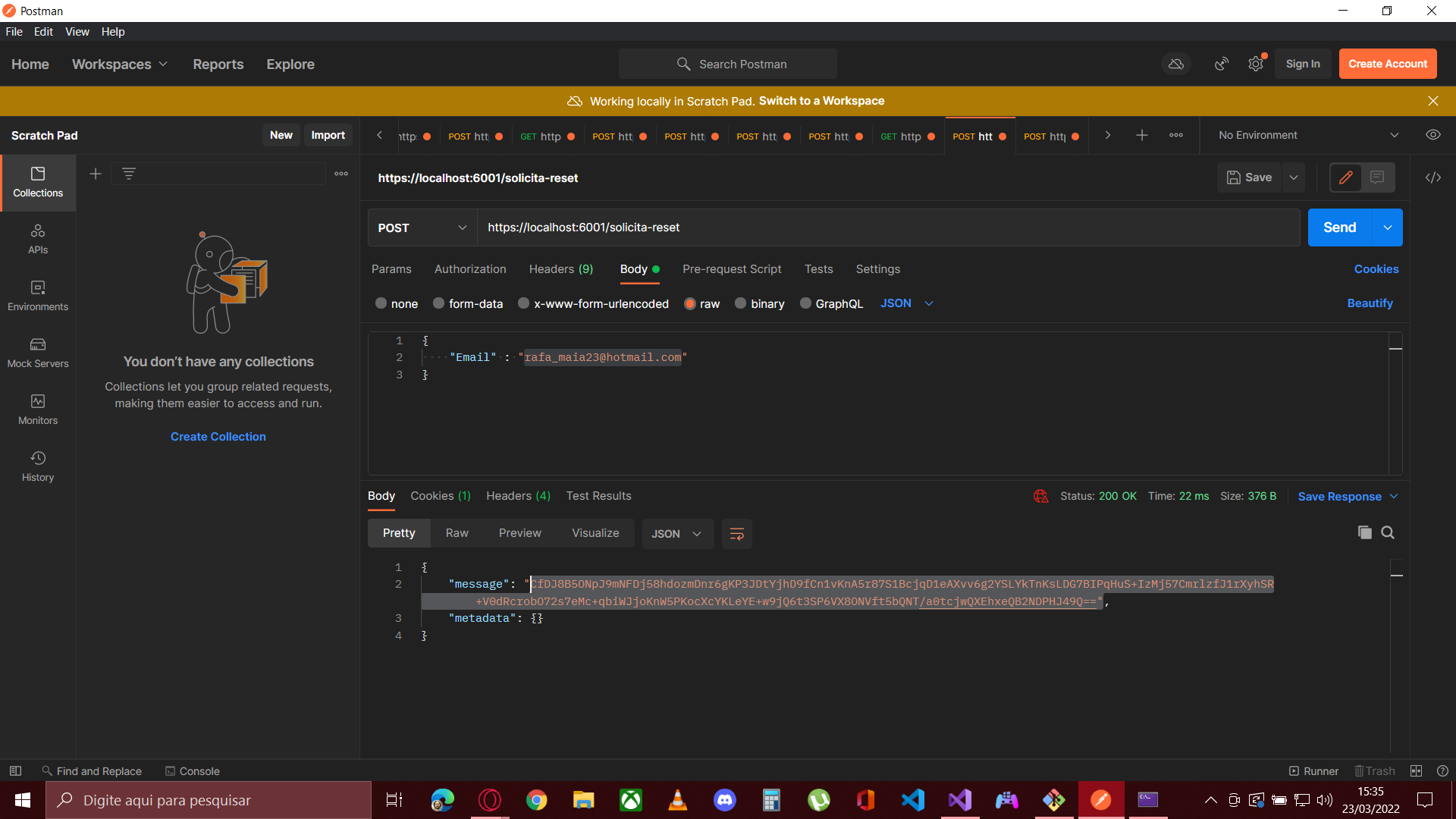Image resolution: width=1456 pixels, height=819 pixels.
Task: Switch to the Pre-request Script tab
Action: (732, 269)
